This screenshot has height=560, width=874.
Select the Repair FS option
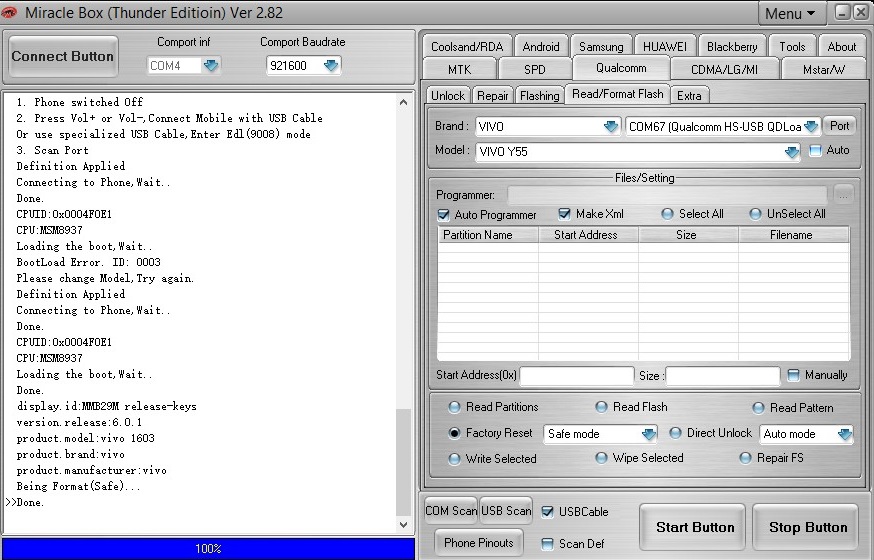[x=745, y=458]
